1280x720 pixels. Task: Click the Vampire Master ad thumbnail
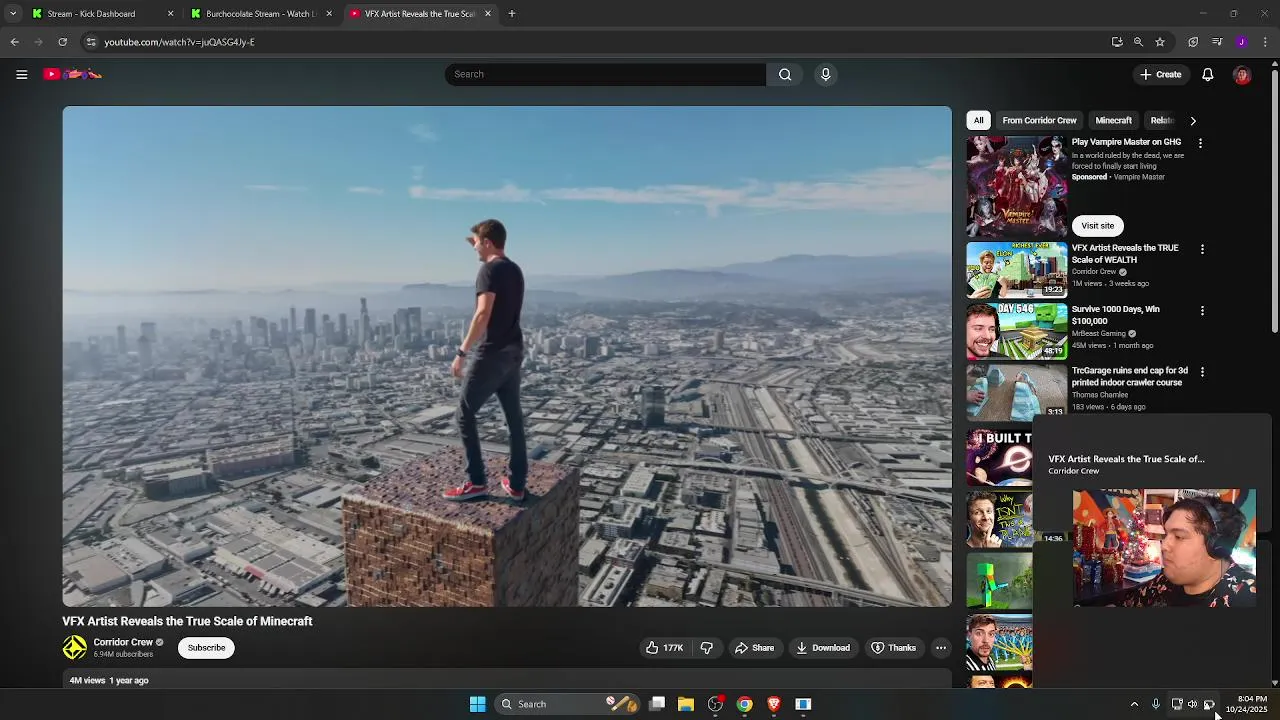[x=1017, y=187]
